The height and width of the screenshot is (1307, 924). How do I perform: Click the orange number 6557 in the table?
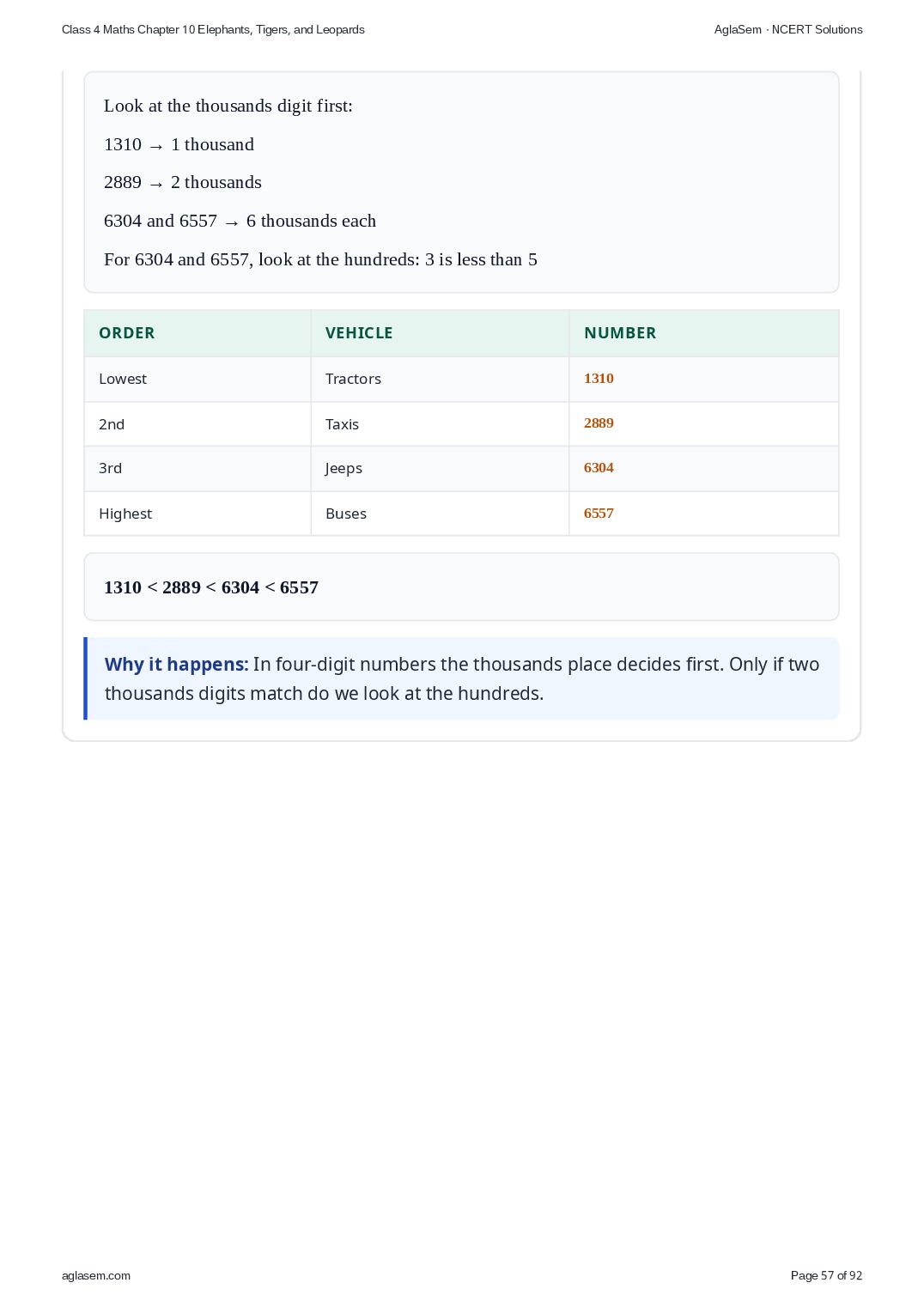pyautogui.click(x=599, y=514)
